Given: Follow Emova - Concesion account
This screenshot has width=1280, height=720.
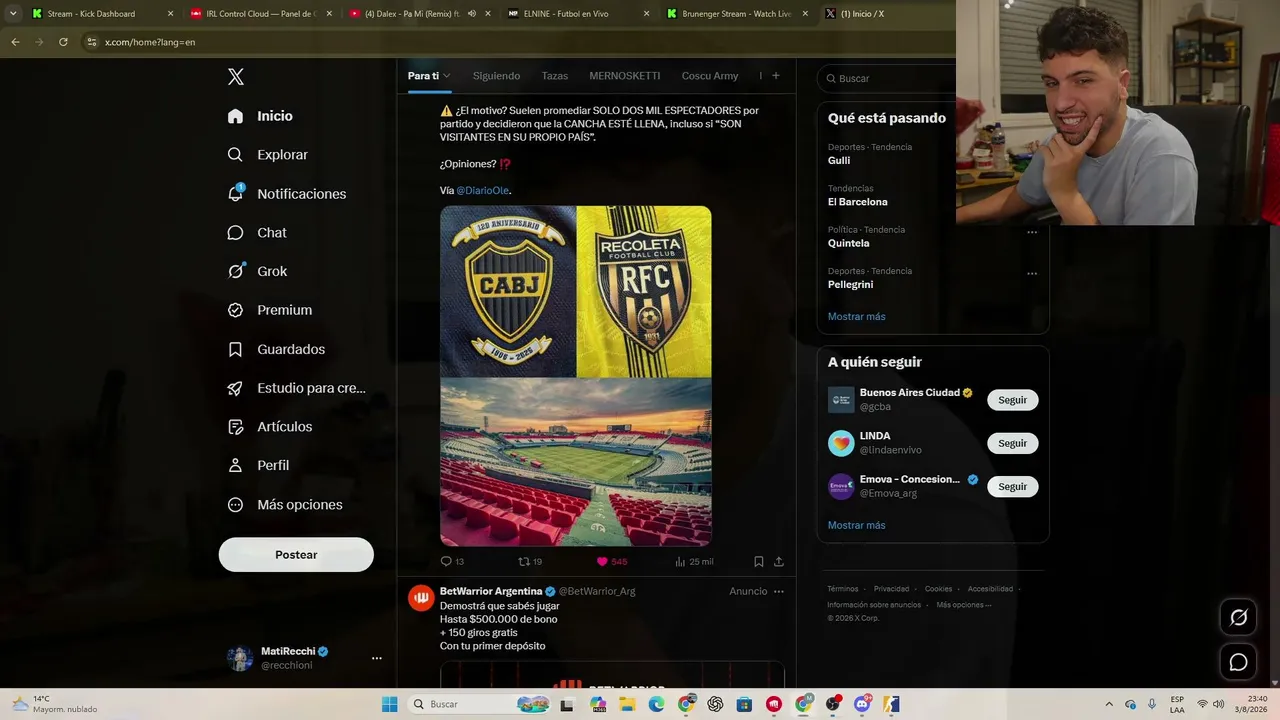Looking at the screenshot, I should tap(1013, 487).
